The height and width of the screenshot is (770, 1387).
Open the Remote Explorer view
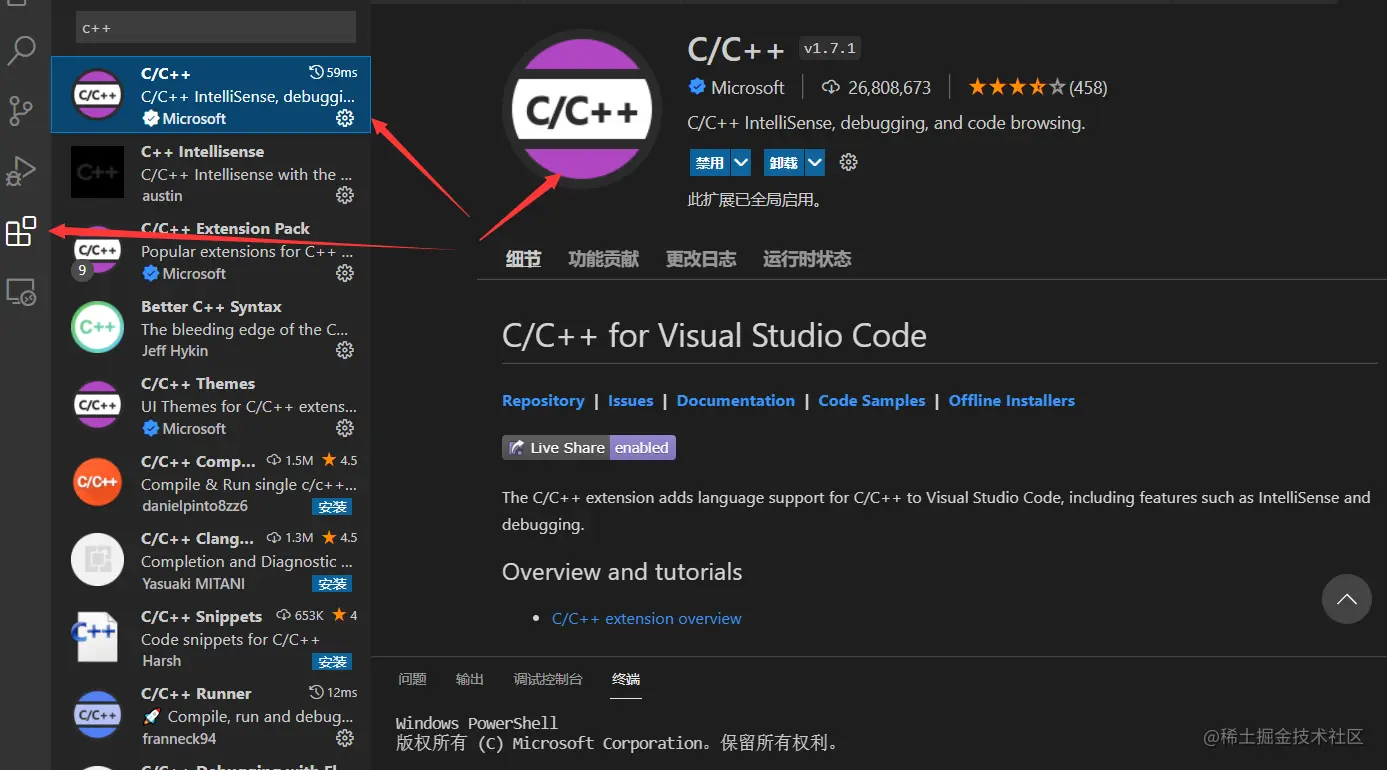pyautogui.click(x=22, y=291)
